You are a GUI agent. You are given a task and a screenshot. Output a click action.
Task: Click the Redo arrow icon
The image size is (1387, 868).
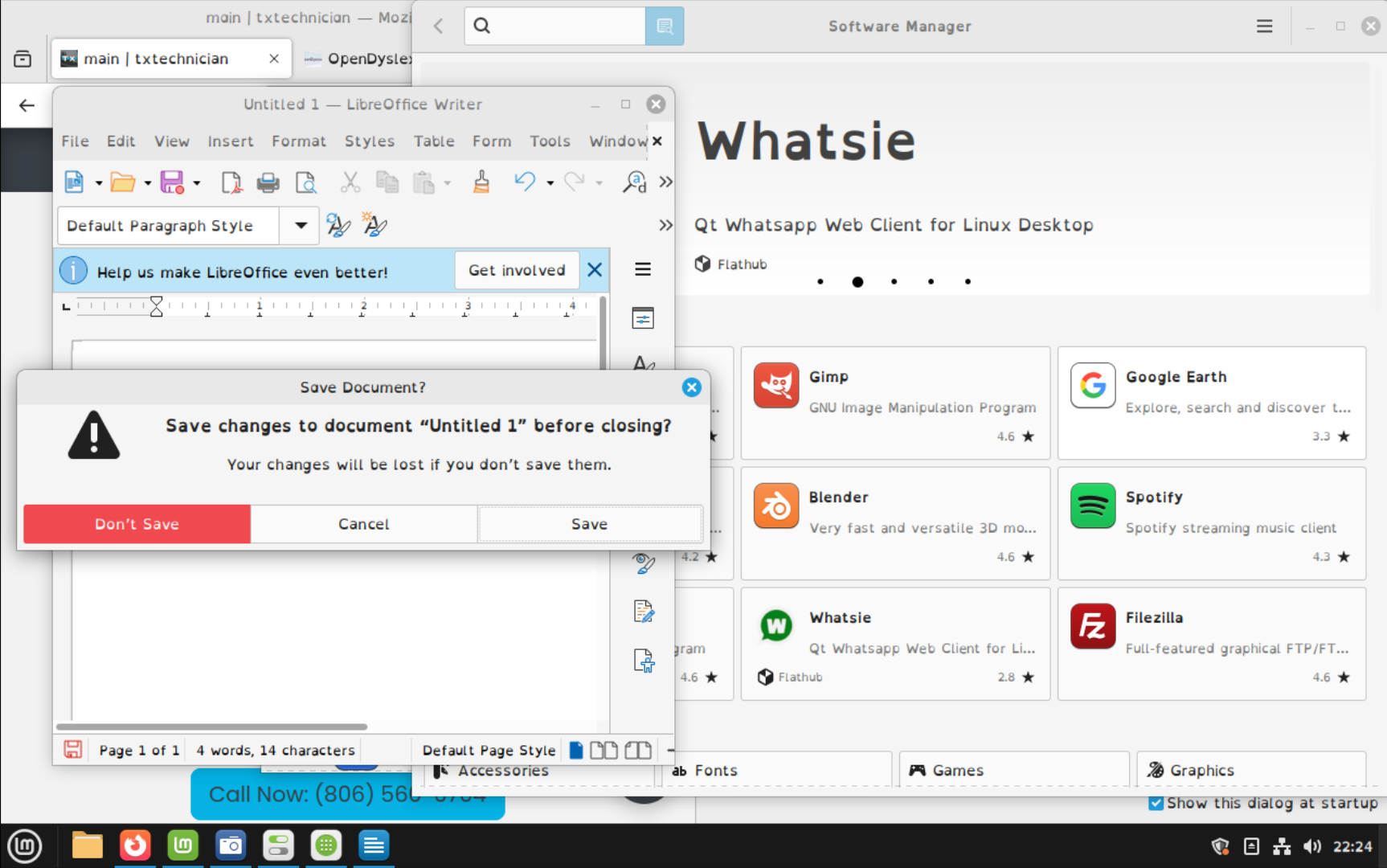click(x=574, y=182)
